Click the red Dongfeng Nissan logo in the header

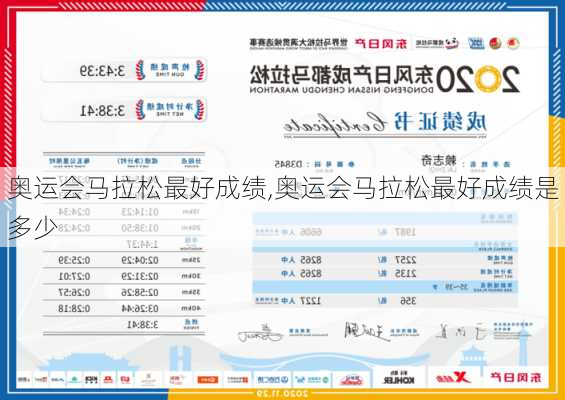pos(381,43)
